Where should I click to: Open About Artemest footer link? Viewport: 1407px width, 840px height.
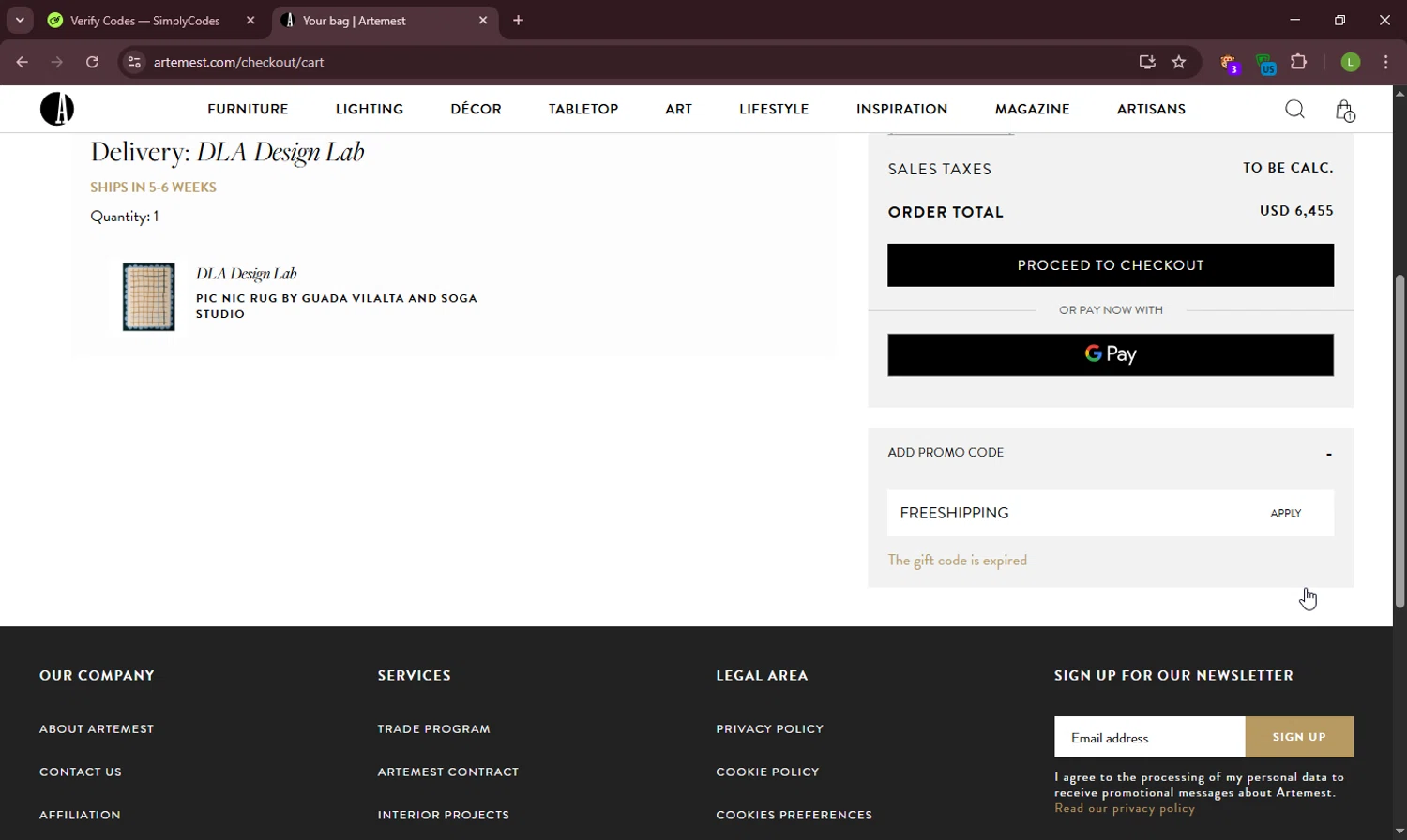tap(97, 728)
